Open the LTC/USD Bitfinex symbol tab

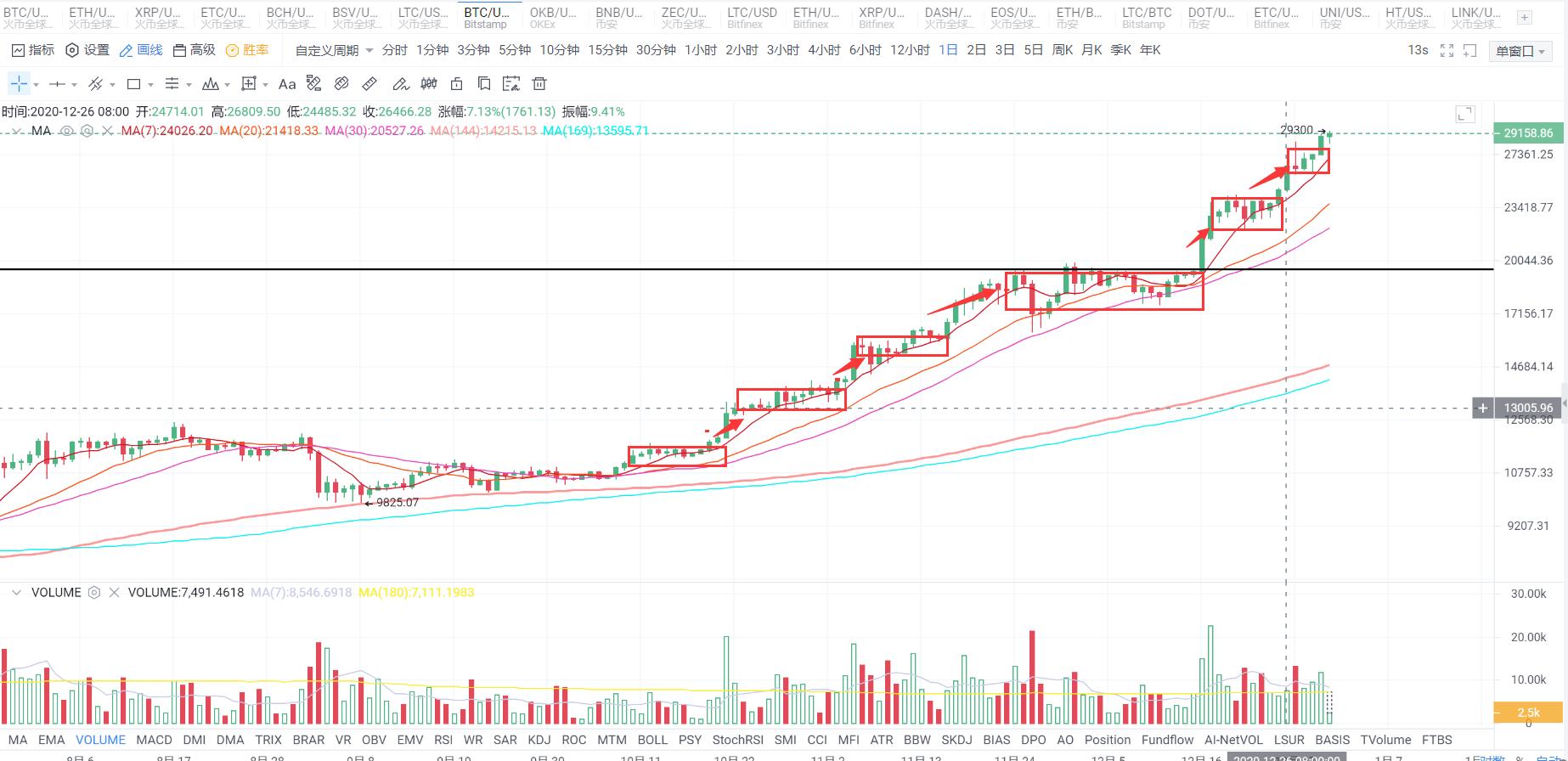[x=752, y=17]
